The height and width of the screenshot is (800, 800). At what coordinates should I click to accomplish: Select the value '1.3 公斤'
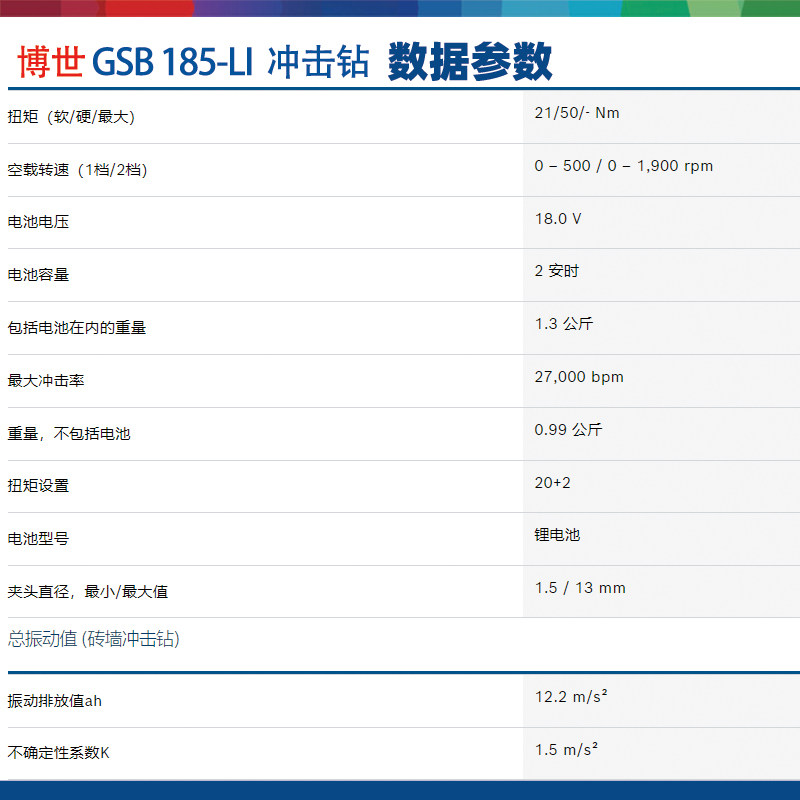[564, 323]
